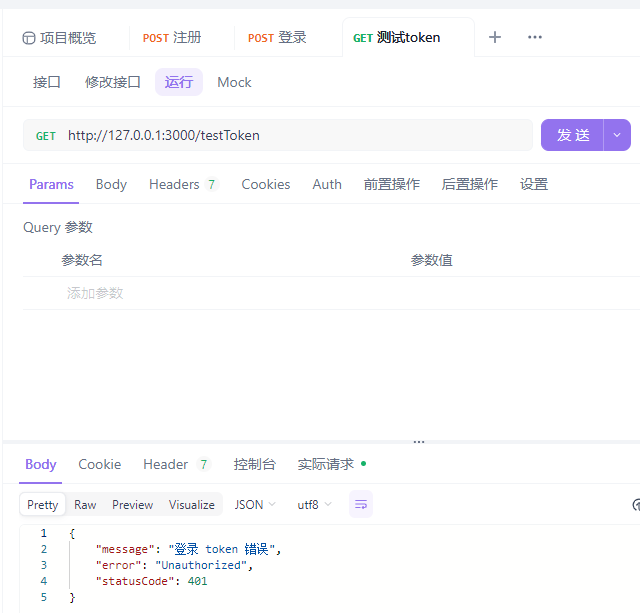The width and height of the screenshot is (640, 613).
Task: Click the panel resize handle dots
Action: click(x=419, y=441)
